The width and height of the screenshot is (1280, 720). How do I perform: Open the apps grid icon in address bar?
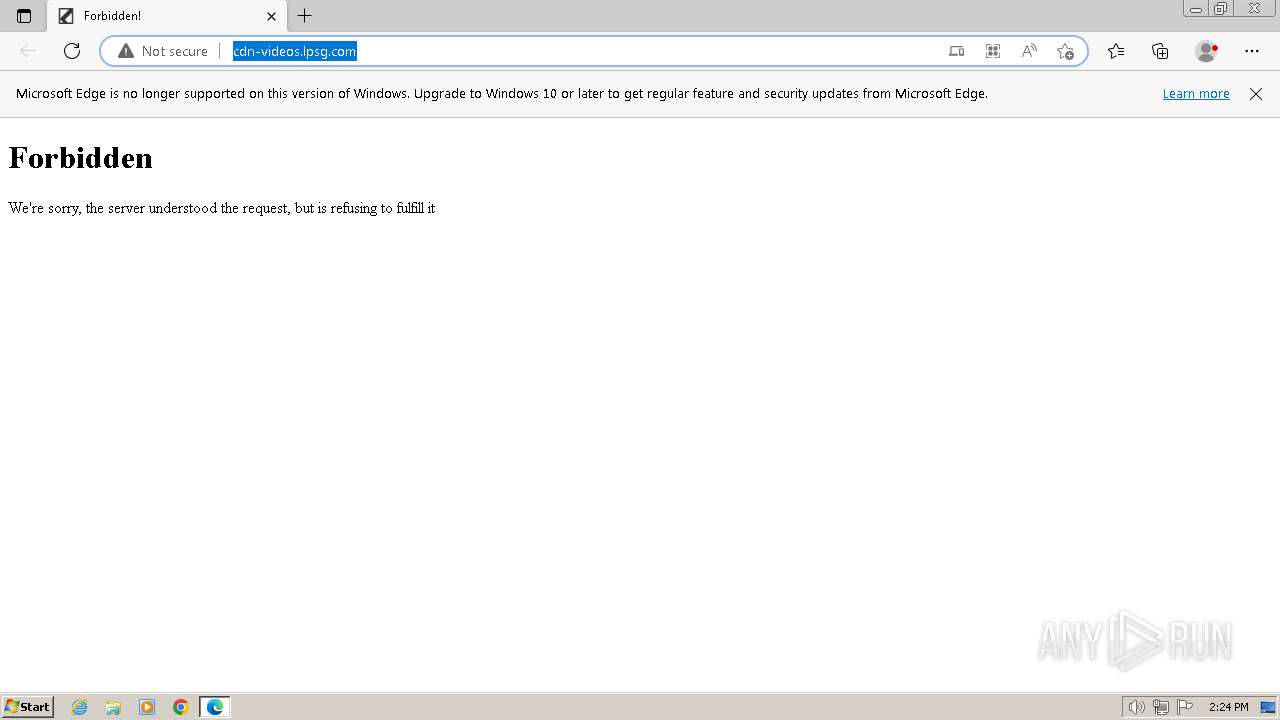point(993,51)
